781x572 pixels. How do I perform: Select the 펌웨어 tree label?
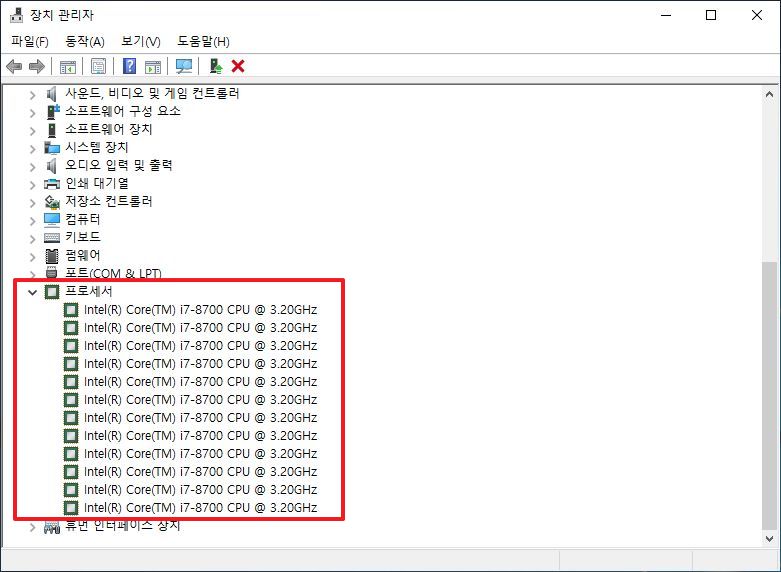click(83, 255)
